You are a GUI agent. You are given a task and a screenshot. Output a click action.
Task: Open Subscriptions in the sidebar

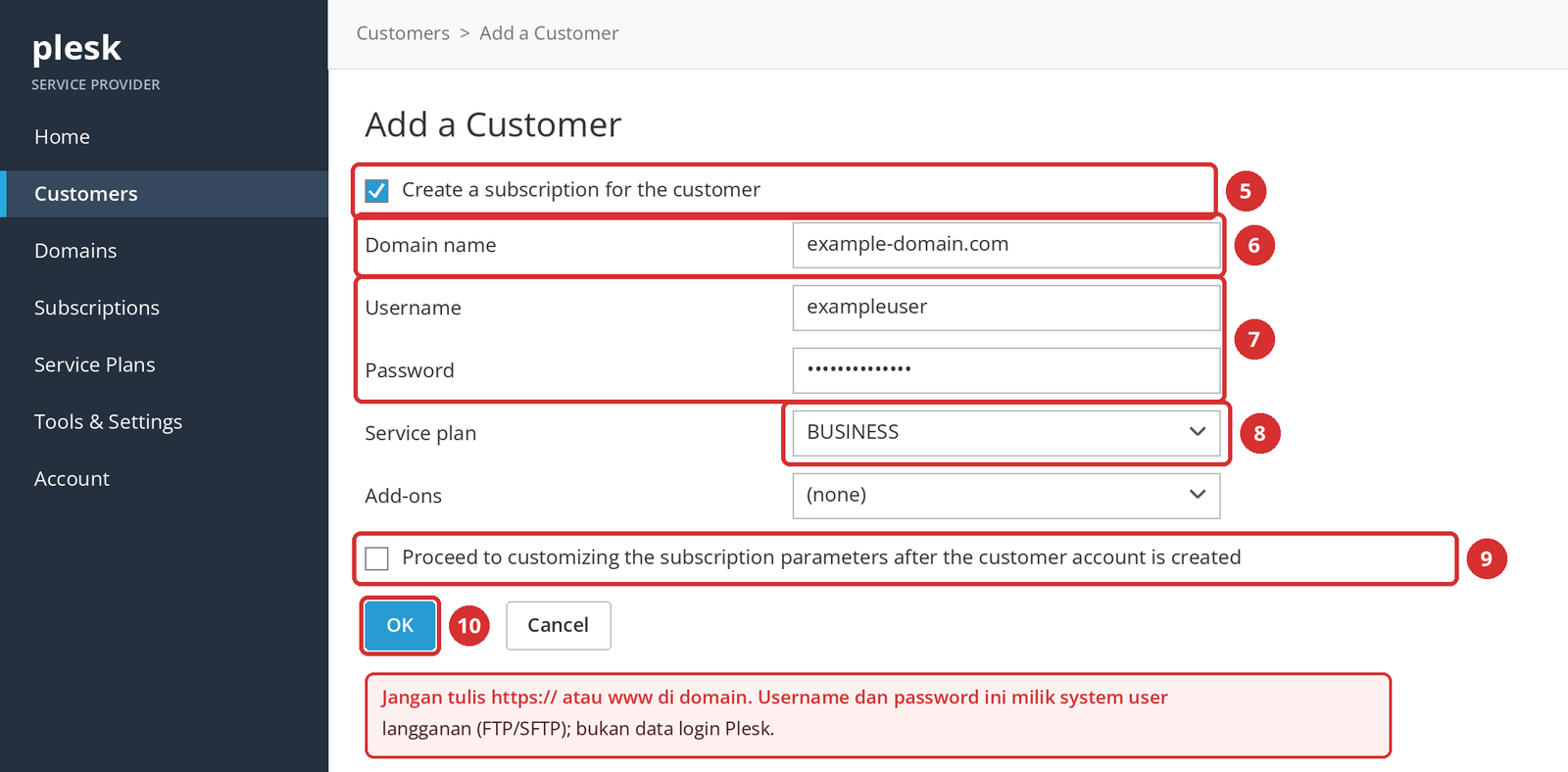click(96, 308)
